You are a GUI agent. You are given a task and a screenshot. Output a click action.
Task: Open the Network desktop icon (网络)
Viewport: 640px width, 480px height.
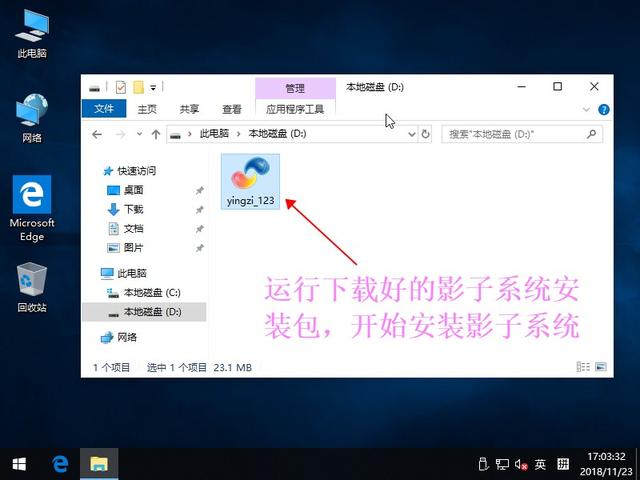point(32,118)
